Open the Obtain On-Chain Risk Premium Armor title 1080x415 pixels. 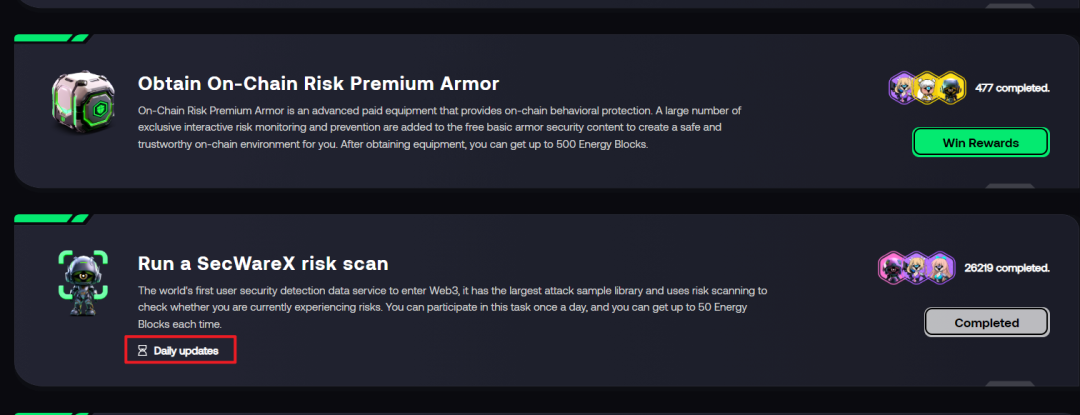point(318,83)
